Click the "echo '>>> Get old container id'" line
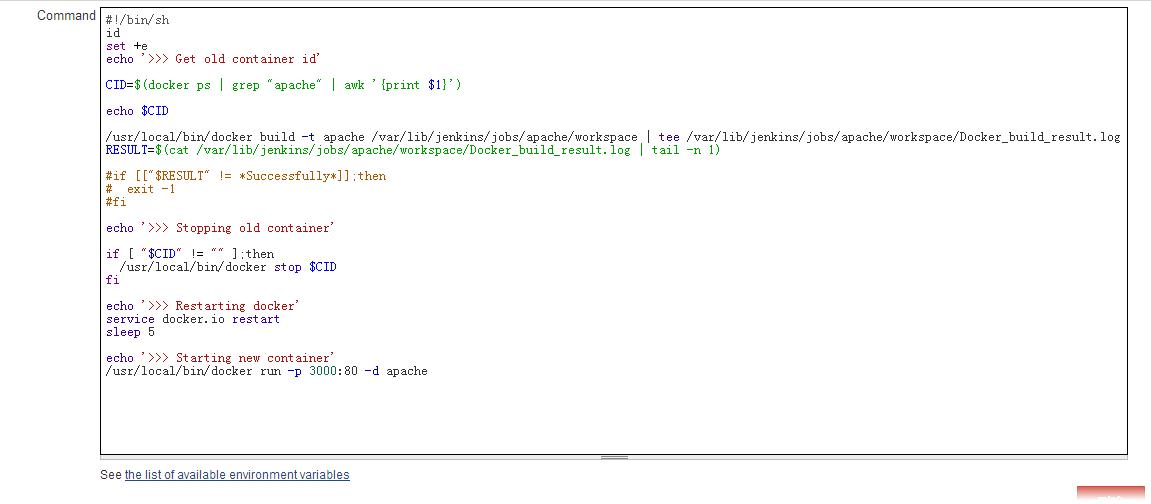1151x504 pixels. (x=213, y=59)
